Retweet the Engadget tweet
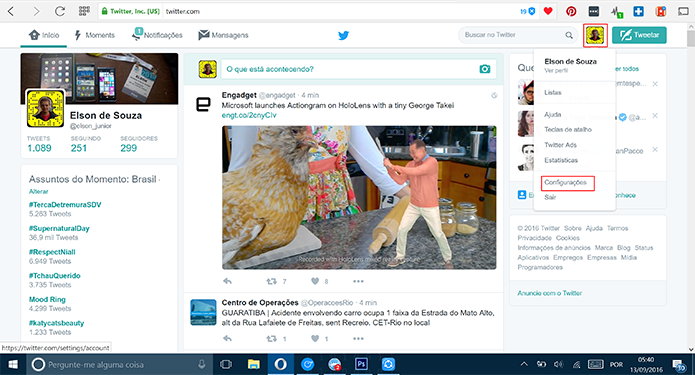 pos(271,281)
